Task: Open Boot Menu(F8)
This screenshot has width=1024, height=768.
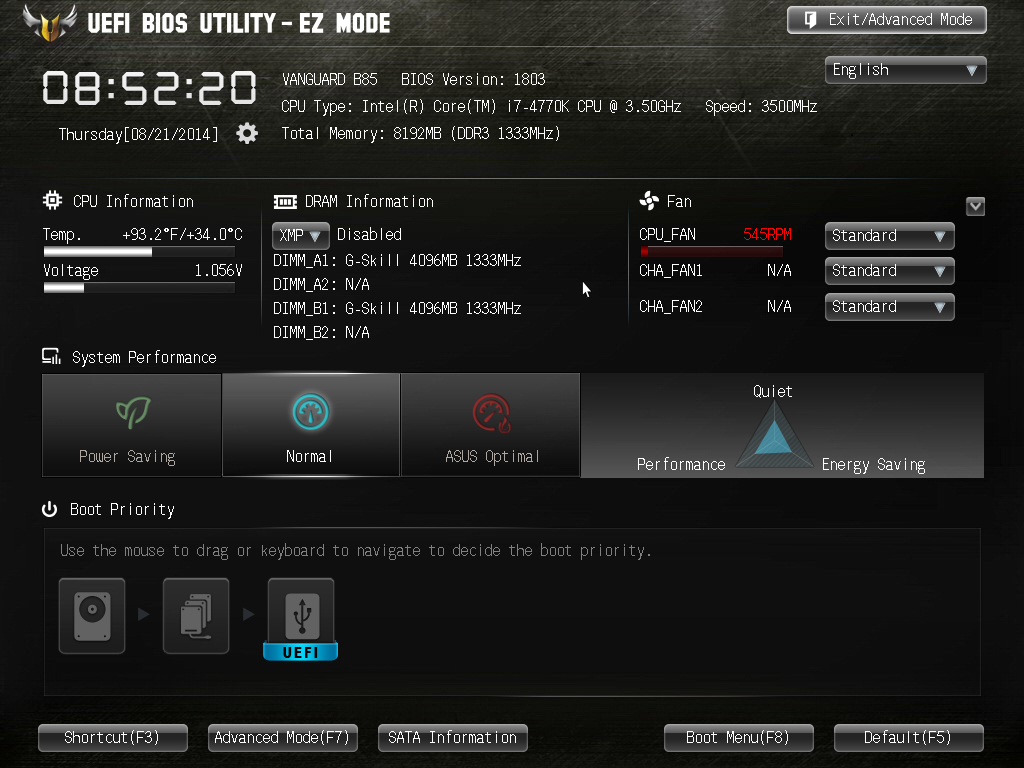Action: tap(739, 738)
